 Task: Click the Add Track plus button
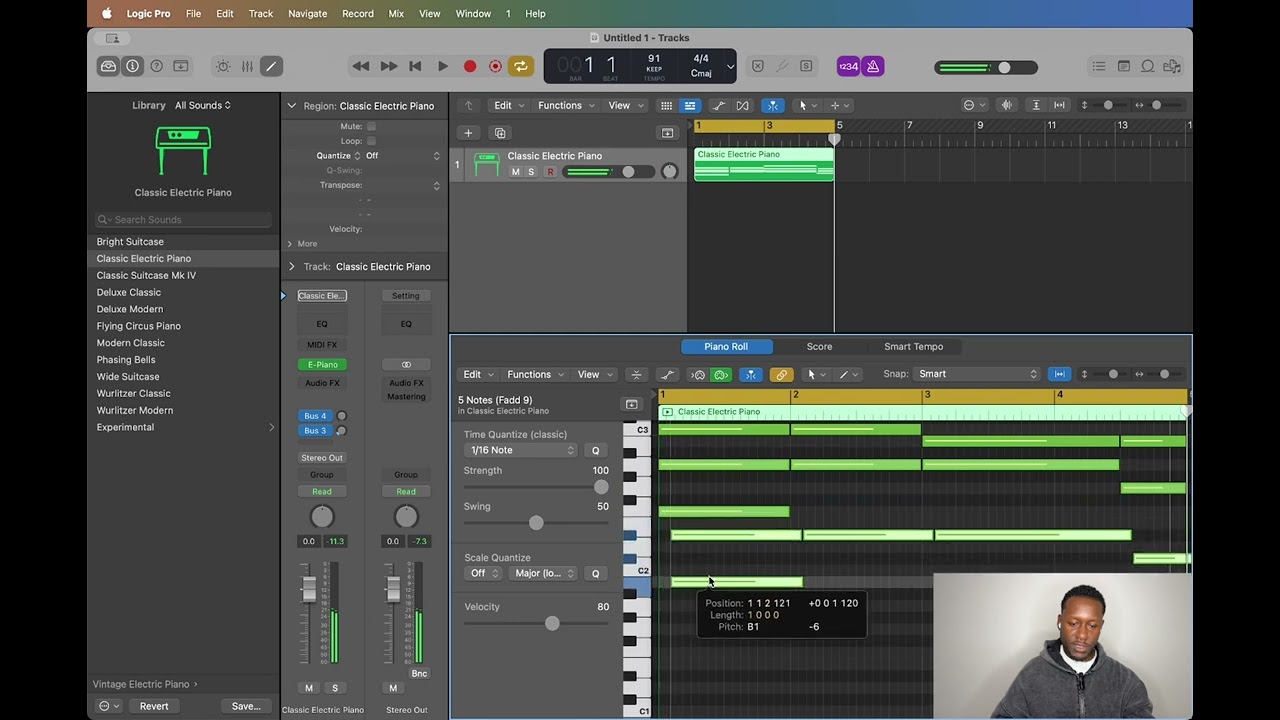coord(467,133)
